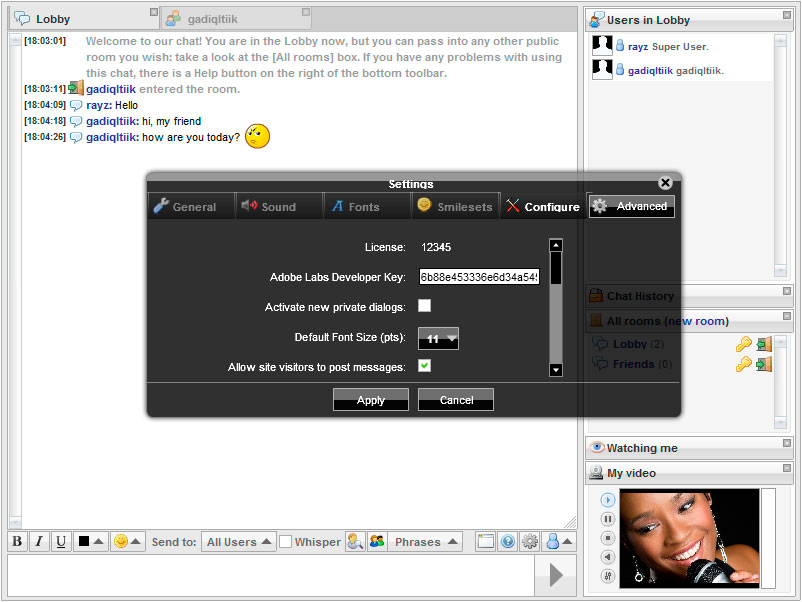Click the new room link
Screen dimensions: 802x602
point(696,321)
